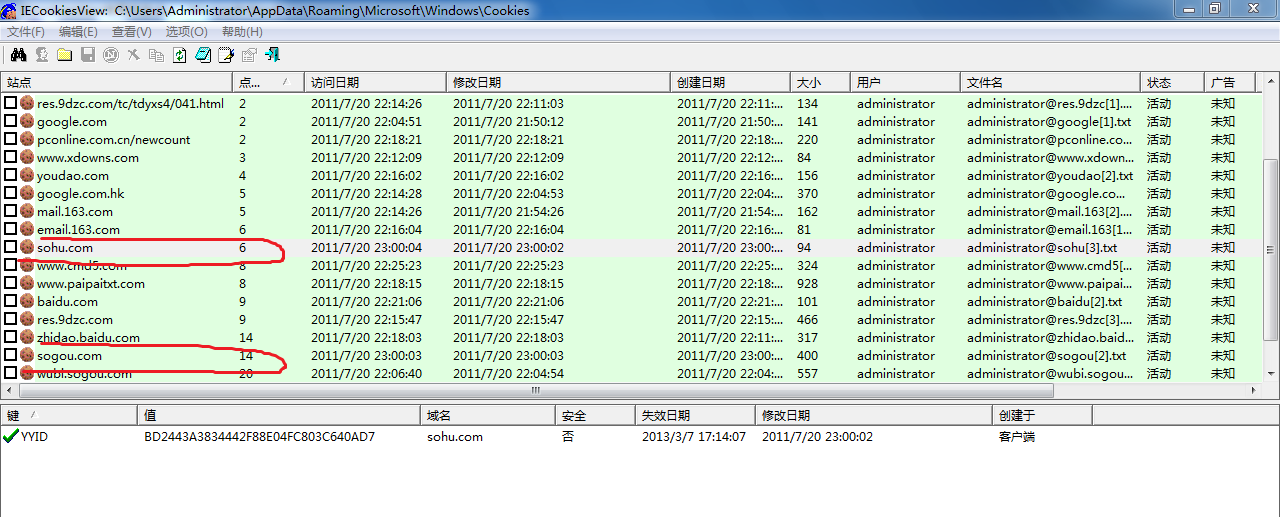Screen dimensions: 1280x517
Task: Sort by the 用户 column header
Action: [x=905, y=83]
